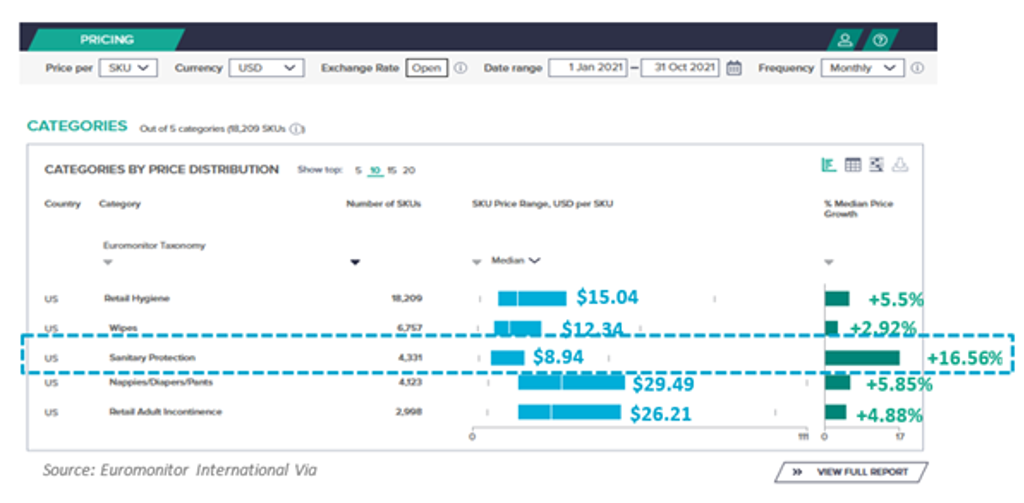Open the date range calendar icon
Screen dimensions: 1024x503
[734, 68]
